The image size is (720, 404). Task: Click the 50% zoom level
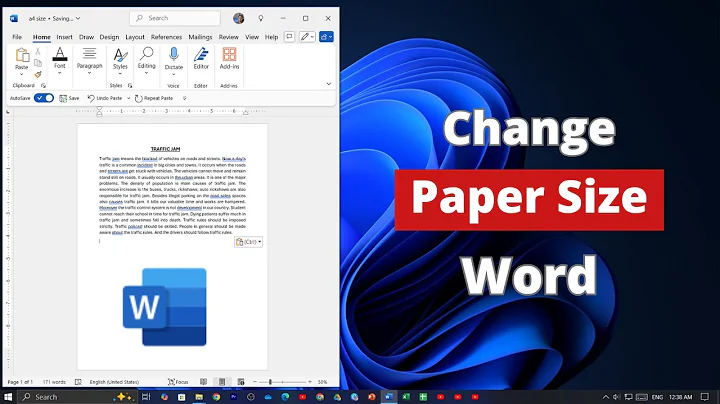(322, 382)
